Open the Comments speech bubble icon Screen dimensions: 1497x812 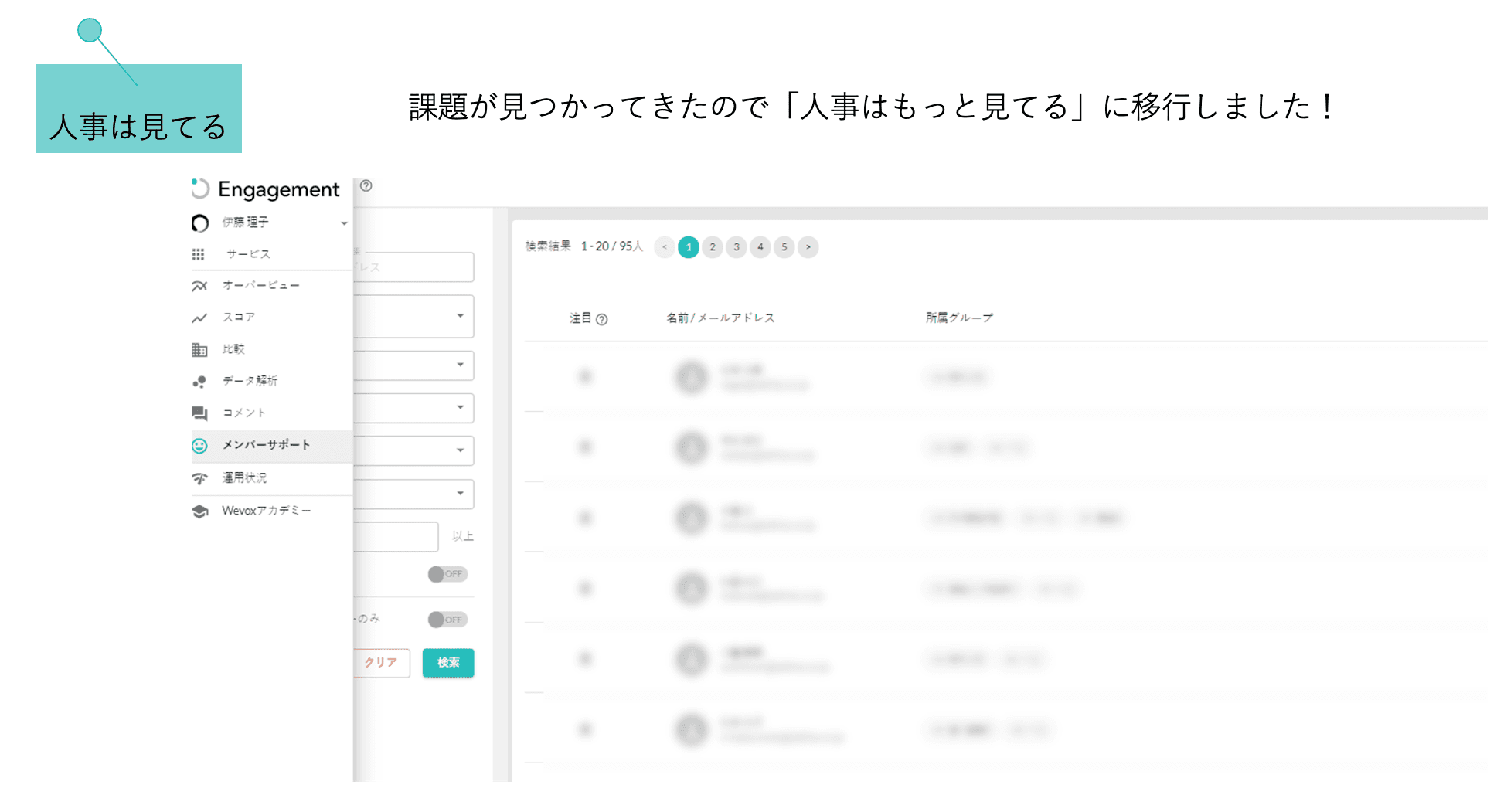click(199, 413)
